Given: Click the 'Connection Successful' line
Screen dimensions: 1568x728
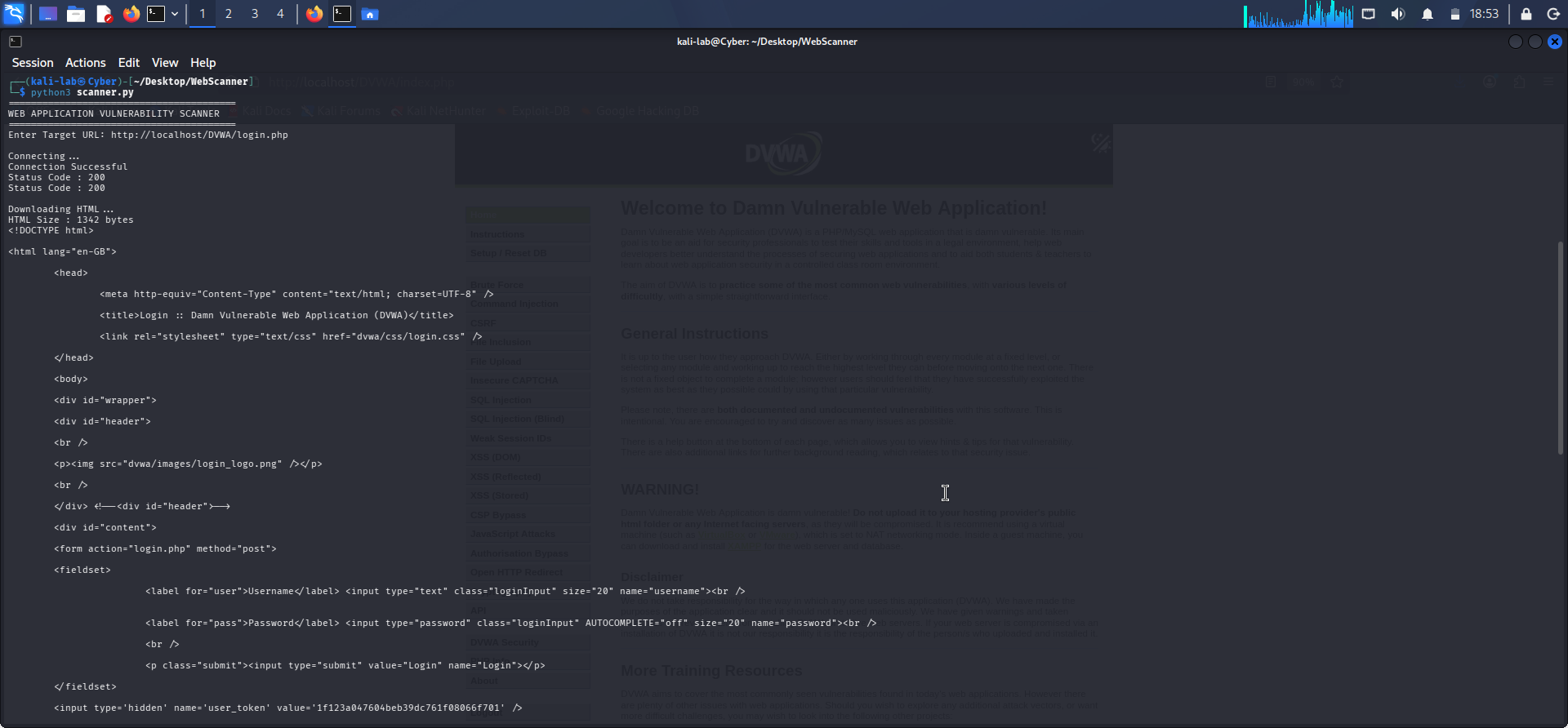Looking at the screenshot, I should 68,166.
